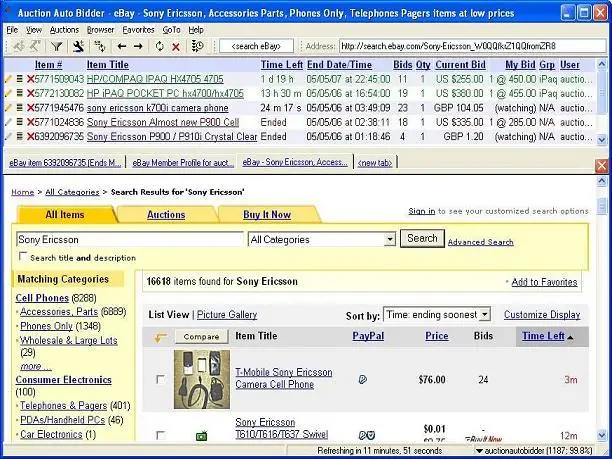
Task: Open the Help menu
Action: tap(196, 30)
